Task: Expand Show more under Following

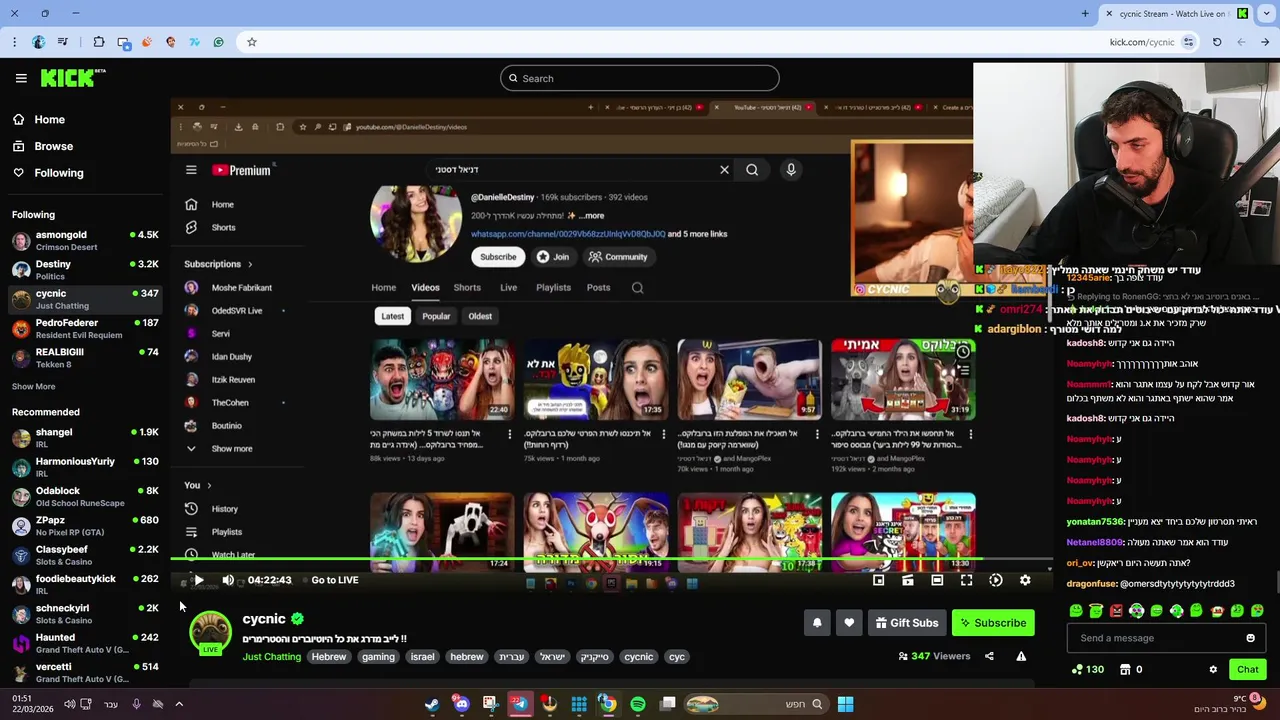Action: pos(33,386)
